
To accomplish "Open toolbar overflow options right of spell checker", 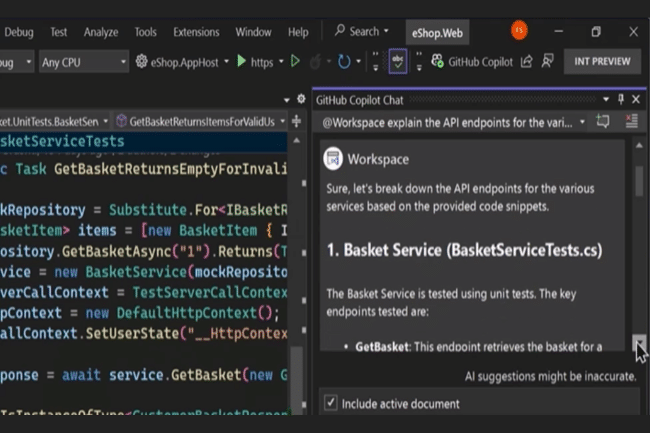I will 419,61.
